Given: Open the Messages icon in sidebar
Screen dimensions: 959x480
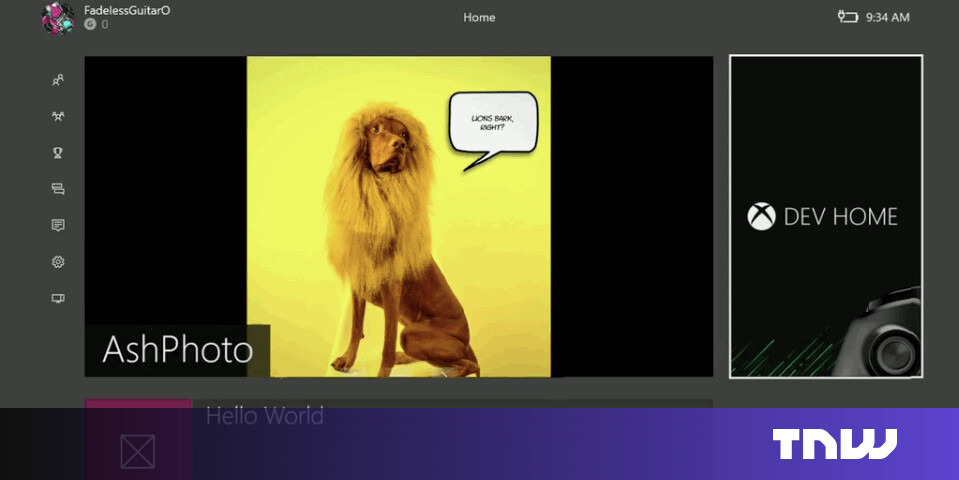Looking at the screenshot, I should pos(57,226).
